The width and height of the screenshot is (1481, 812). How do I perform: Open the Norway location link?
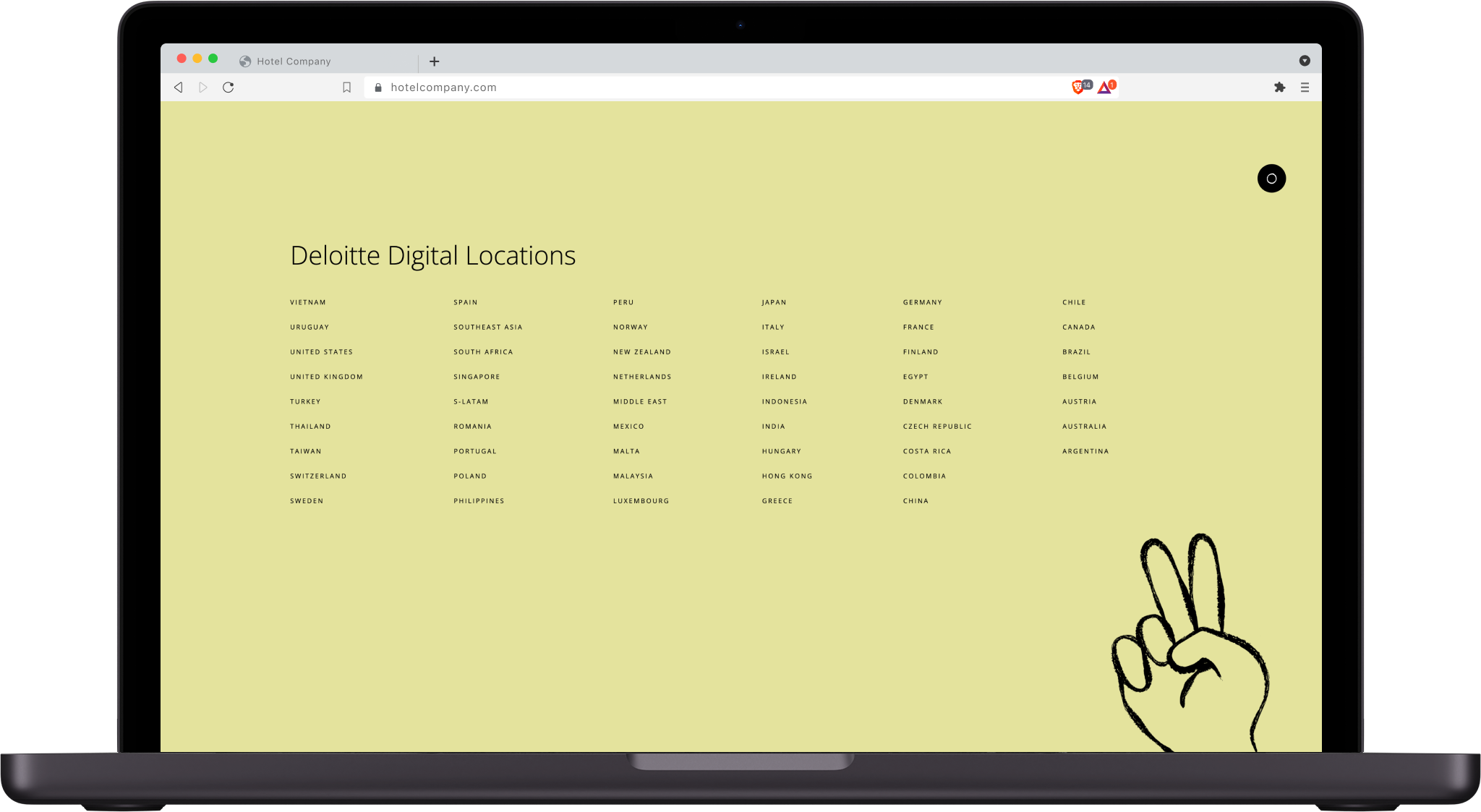pyautogui.click(x=631, y=328)
